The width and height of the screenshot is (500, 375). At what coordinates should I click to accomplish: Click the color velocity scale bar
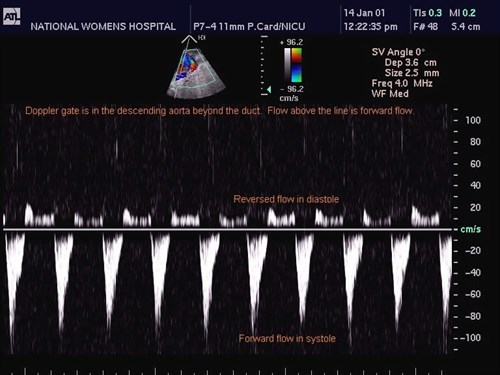[297, 65]
